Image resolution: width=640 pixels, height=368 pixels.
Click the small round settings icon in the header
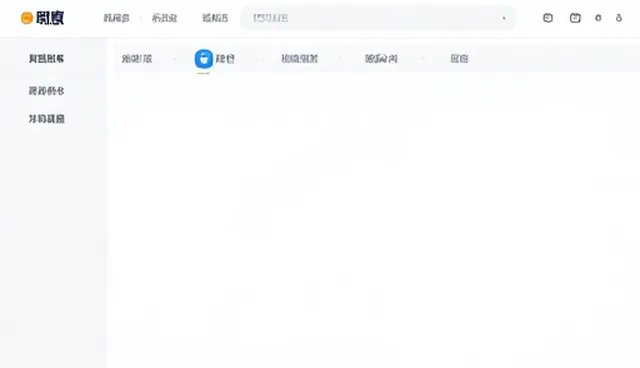pyautogui.click(x=598, y=18)
